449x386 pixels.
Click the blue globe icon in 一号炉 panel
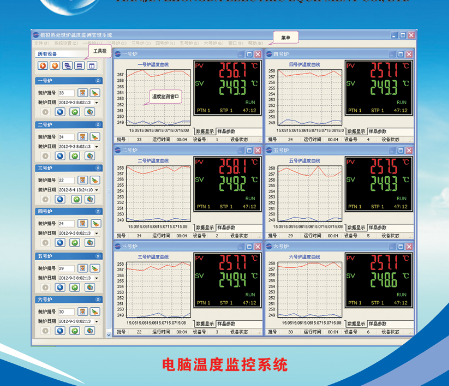(60, 112)
